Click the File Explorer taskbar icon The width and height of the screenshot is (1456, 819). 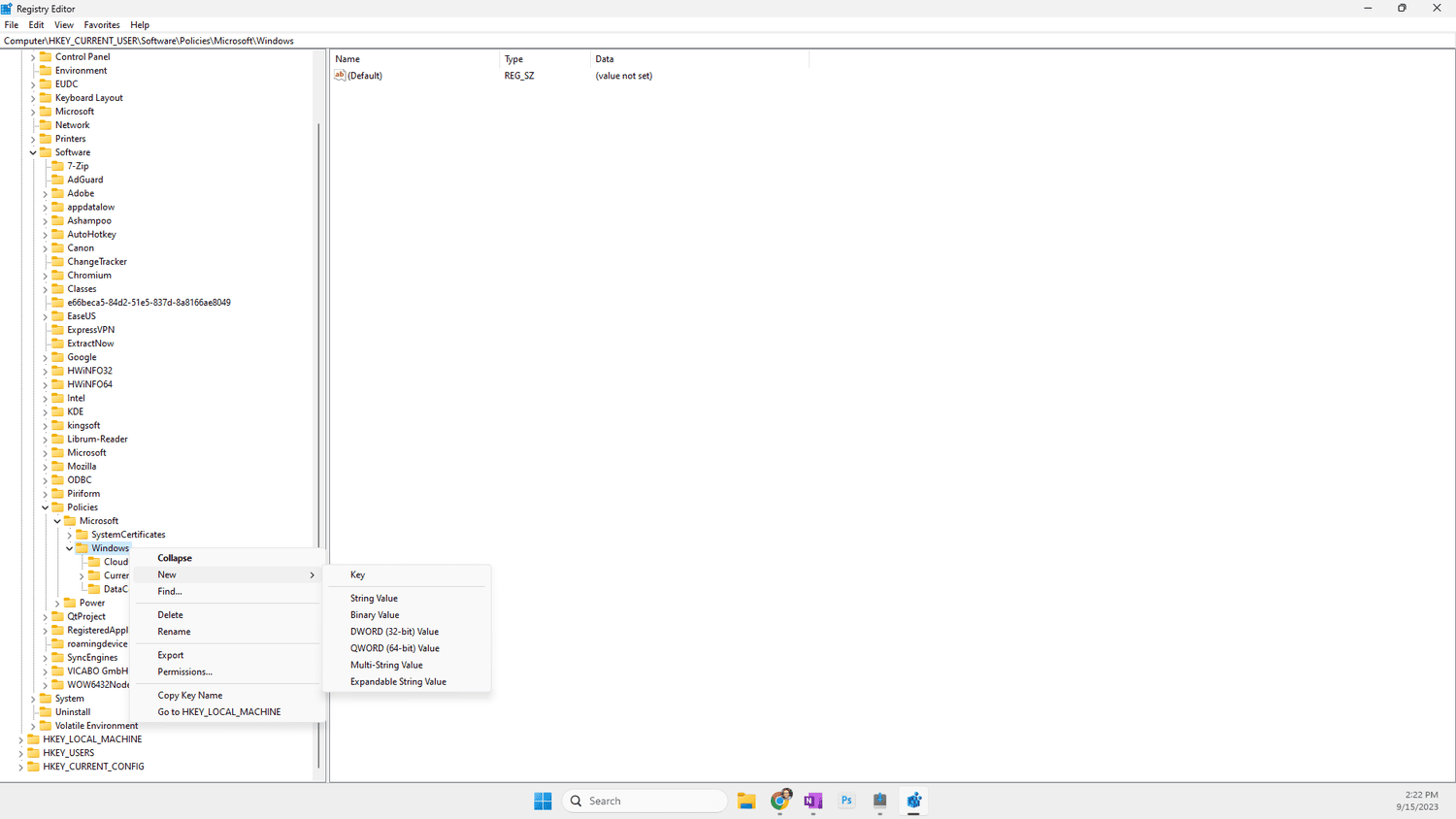[745, 801]
